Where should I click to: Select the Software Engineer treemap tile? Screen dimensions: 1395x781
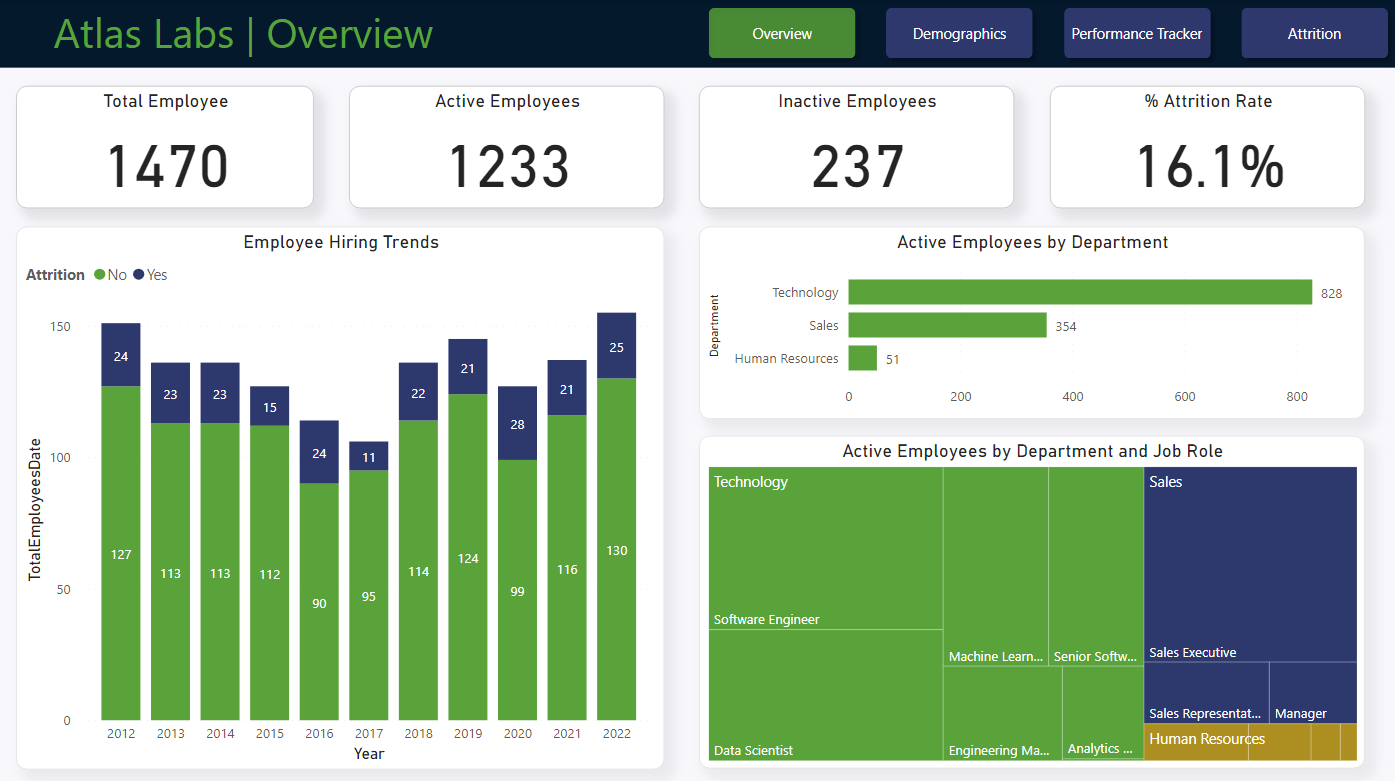pyautogui.click(x=825, y=548)
